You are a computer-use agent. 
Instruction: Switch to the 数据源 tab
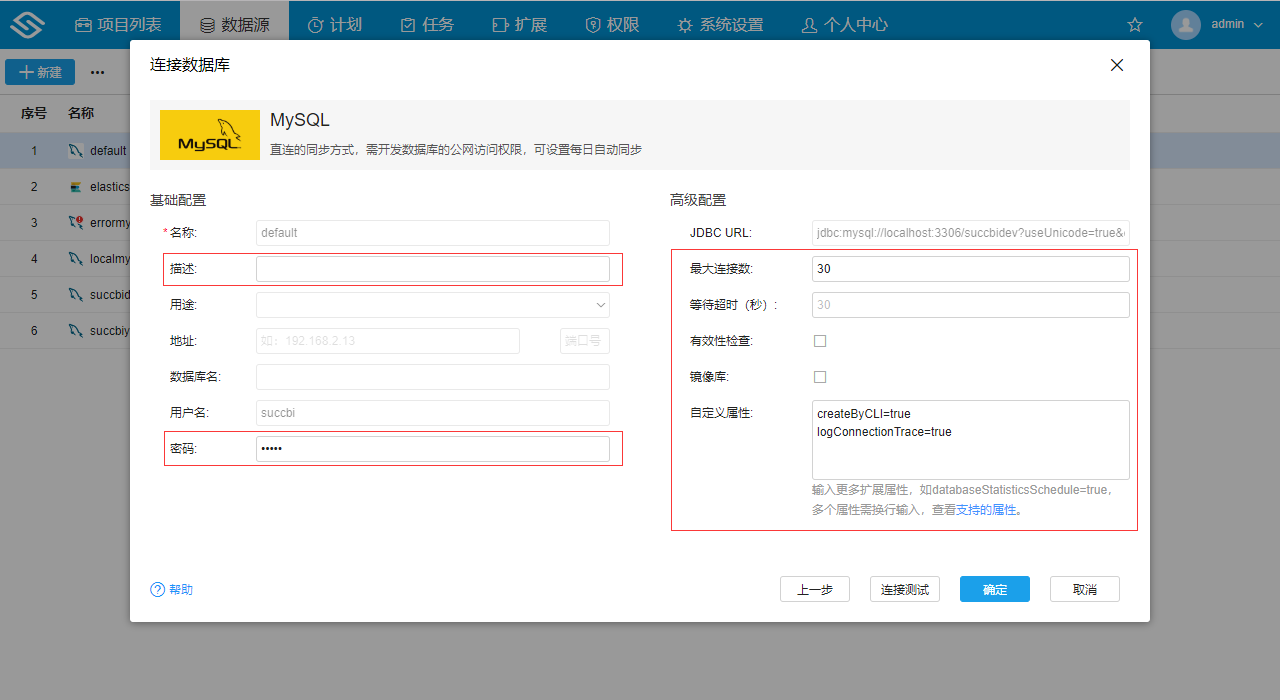point(234,23)
